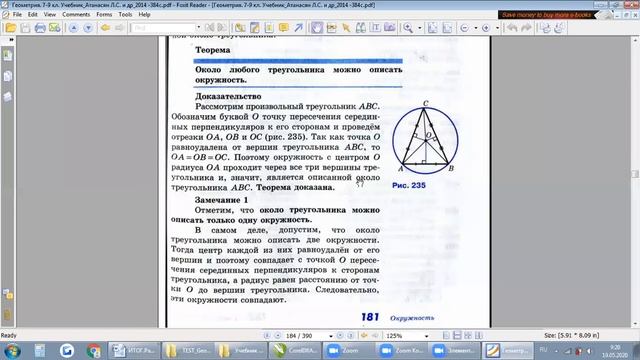Switch to the TEST_Geo folder taskbar button
This screenshot has height=360, width=640.
point(189,351)
